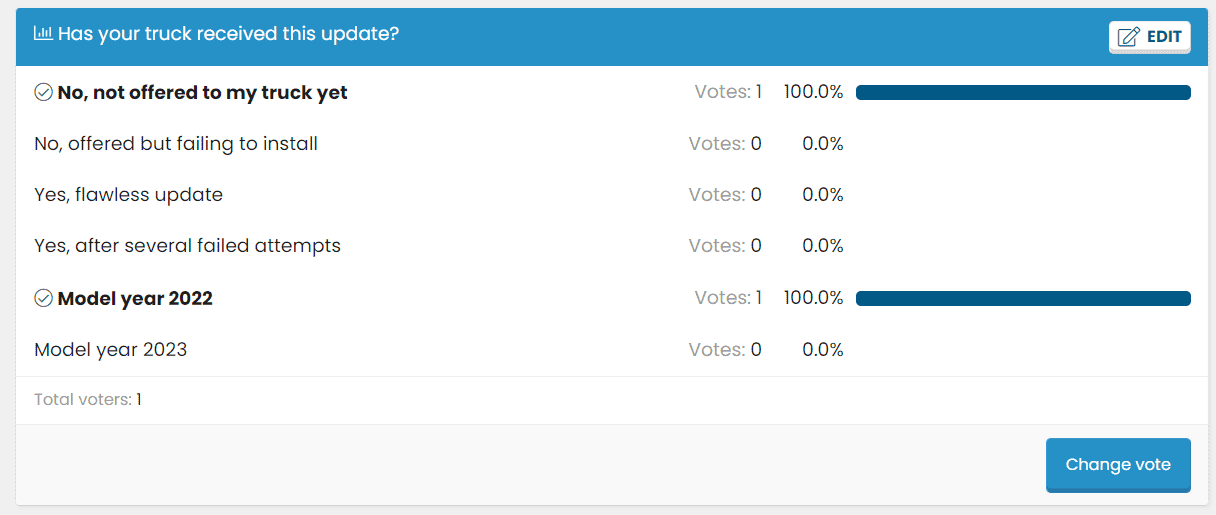Click the 'Has your truck received this update?' title

229,34
